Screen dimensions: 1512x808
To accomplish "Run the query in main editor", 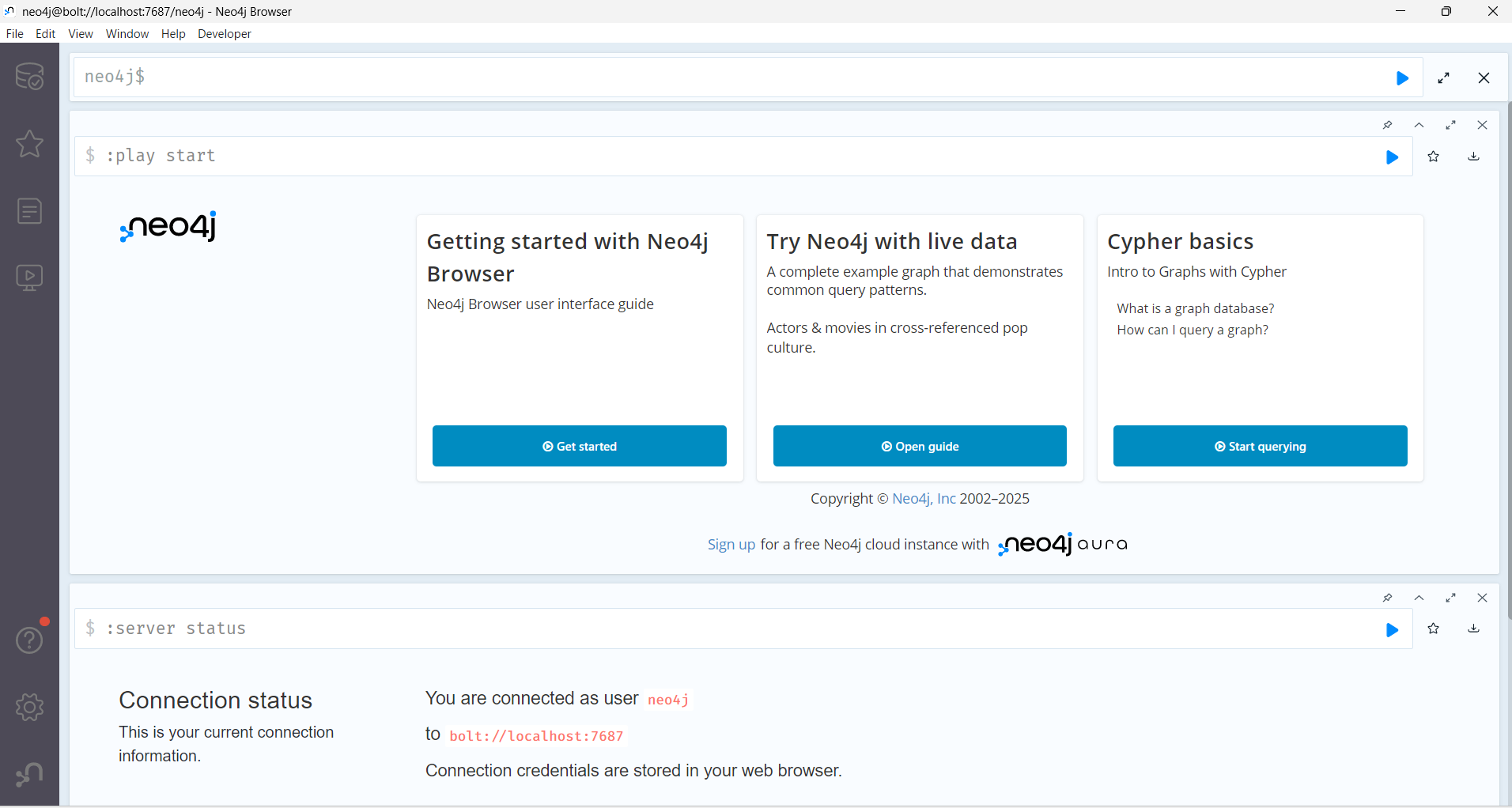I will coord(1402,78).
